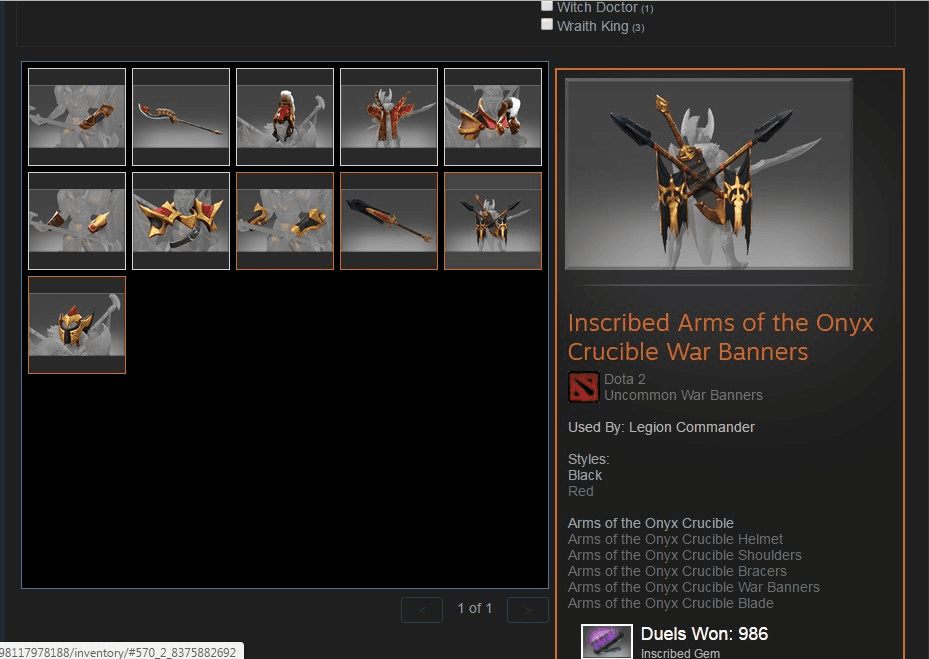Click Arms of the Onyx Crucible Blade entry
The width and height of the screenshot is (929, 659).
(671, 603)
